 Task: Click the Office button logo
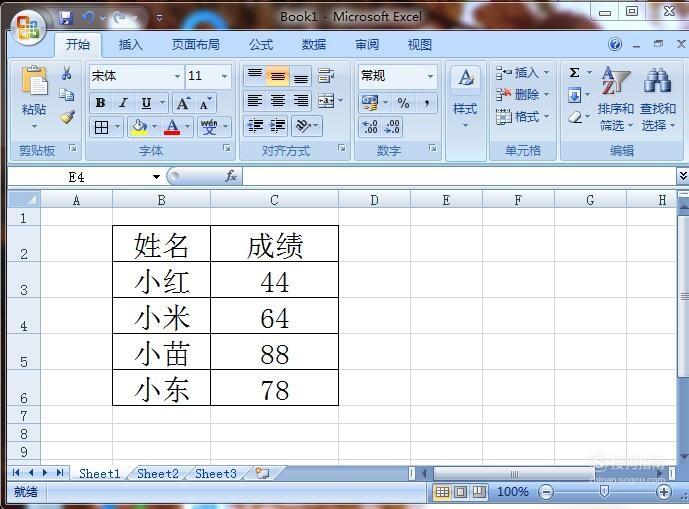(x=28, y=26)
